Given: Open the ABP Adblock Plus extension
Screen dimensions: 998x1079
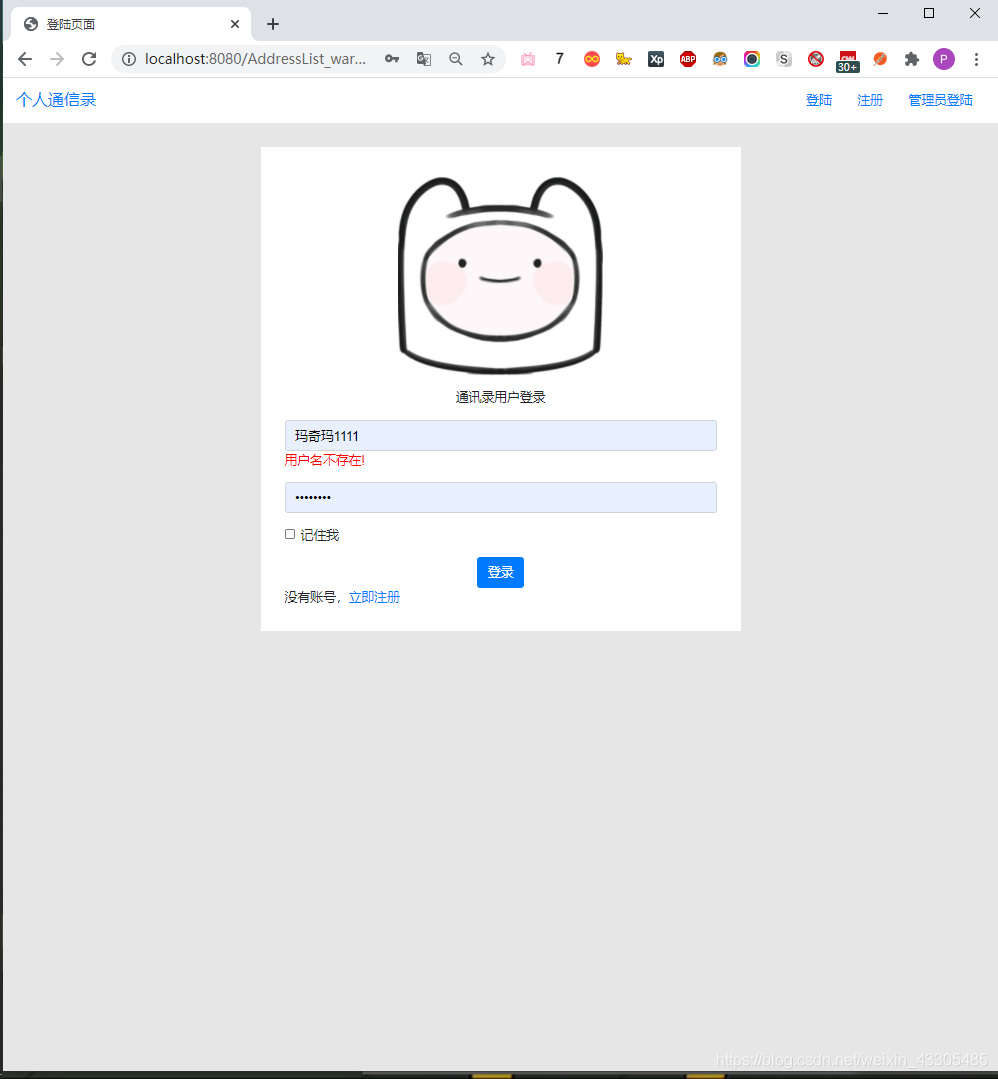Looking at the screenshot, I should click(688, 59).
